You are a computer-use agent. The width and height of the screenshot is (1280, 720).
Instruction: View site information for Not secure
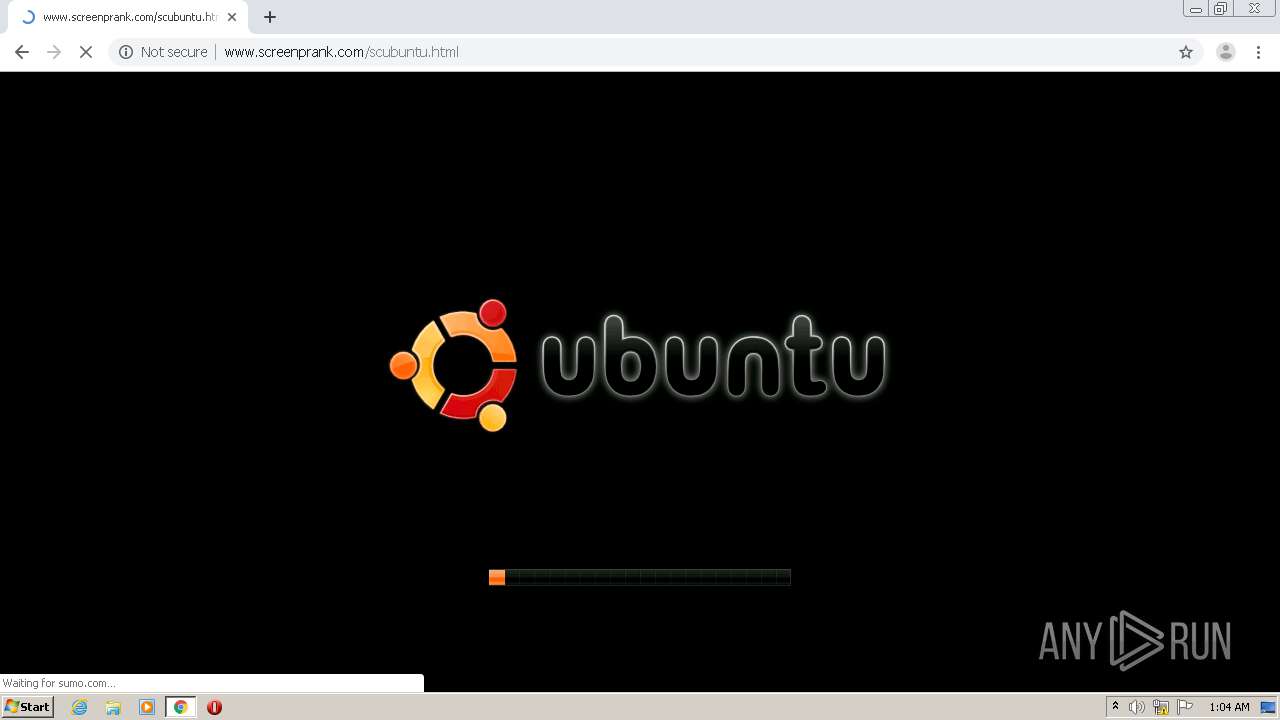click(x=163, y=52)
